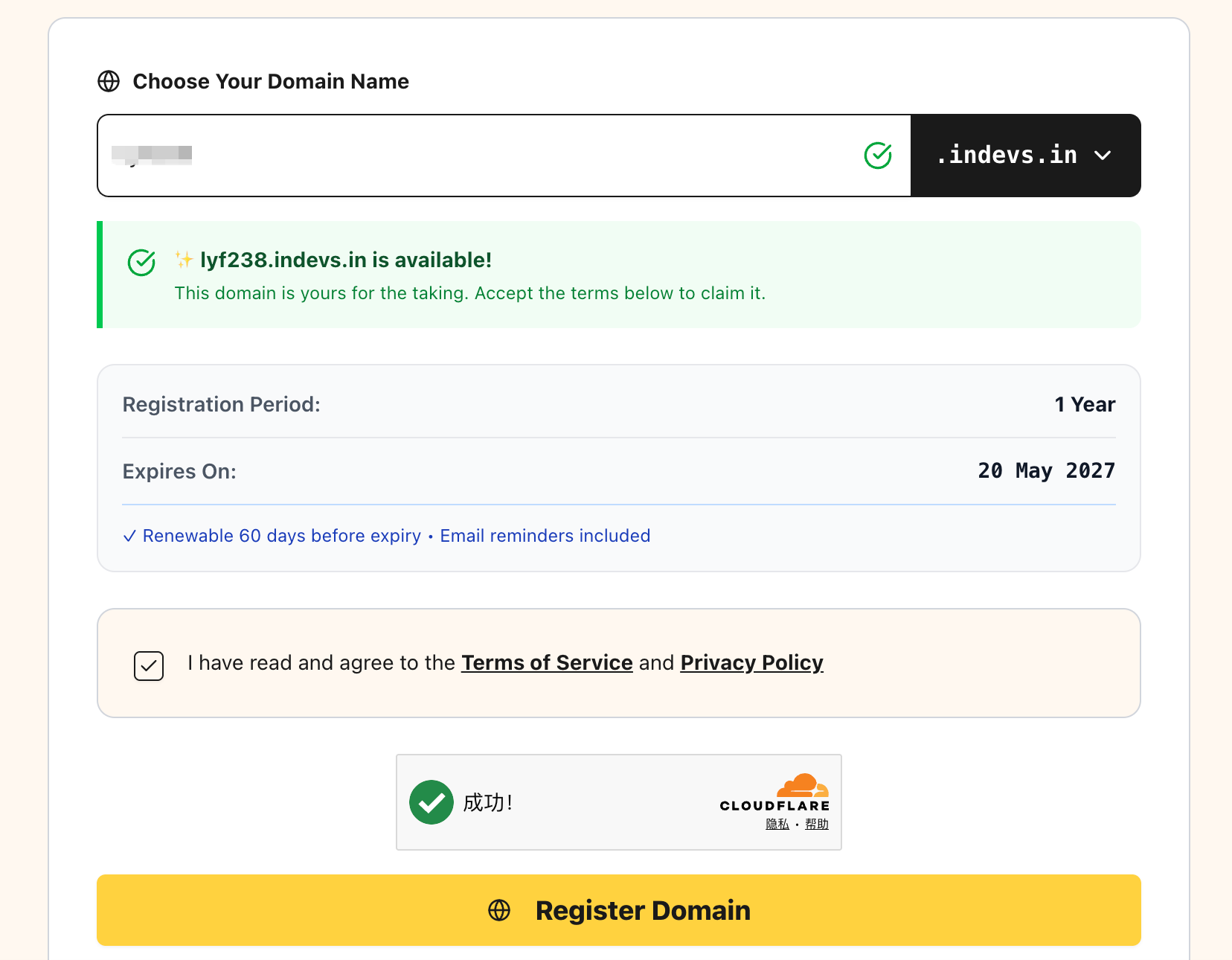Click the chevron arrow next to .indevs.in
The height and width of the screenshot is (960, 1232).
tap(1103, 156)
